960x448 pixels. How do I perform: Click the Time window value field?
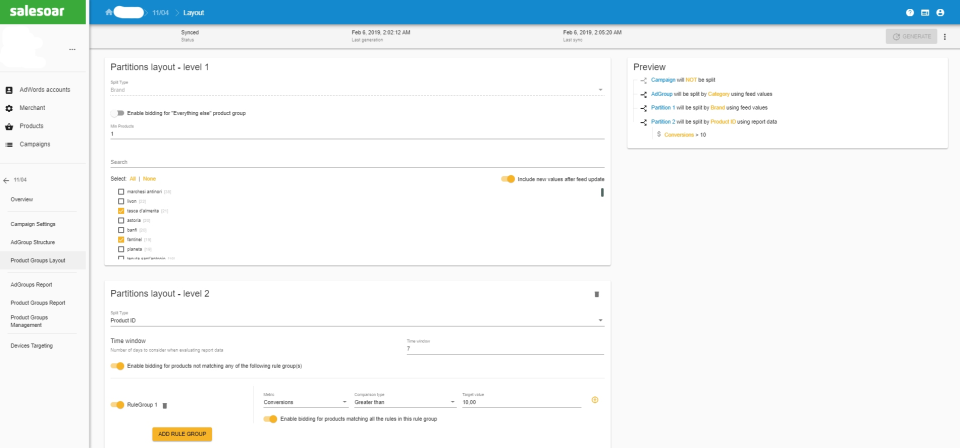pos(505,349)
